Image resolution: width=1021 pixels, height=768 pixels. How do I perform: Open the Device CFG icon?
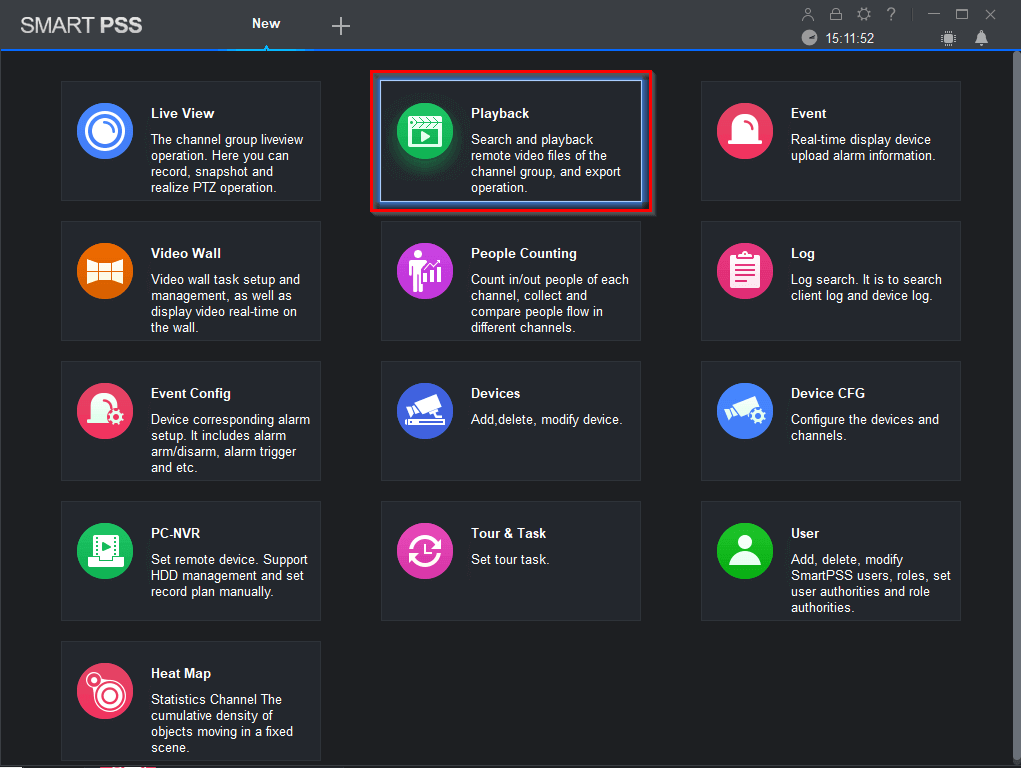click(x=745, y=411)
